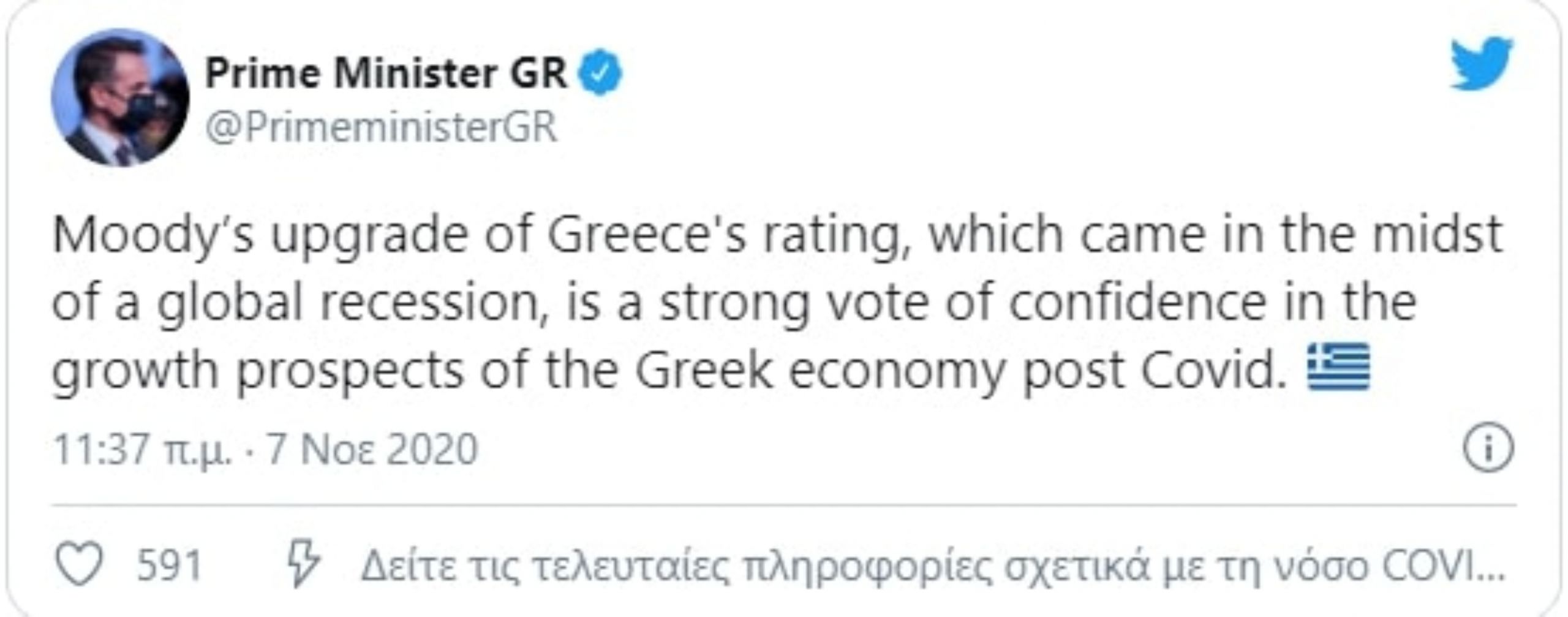Image resolution: width=1568 pixels, height=617 pixels.
Task: Click the tweet text about Moody's upgrade
Action: (778, 303)
